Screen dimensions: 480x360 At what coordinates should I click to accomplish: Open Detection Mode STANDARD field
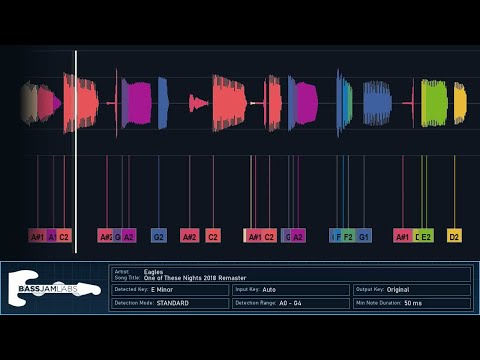pyautogui.click(x=170, y=303)
